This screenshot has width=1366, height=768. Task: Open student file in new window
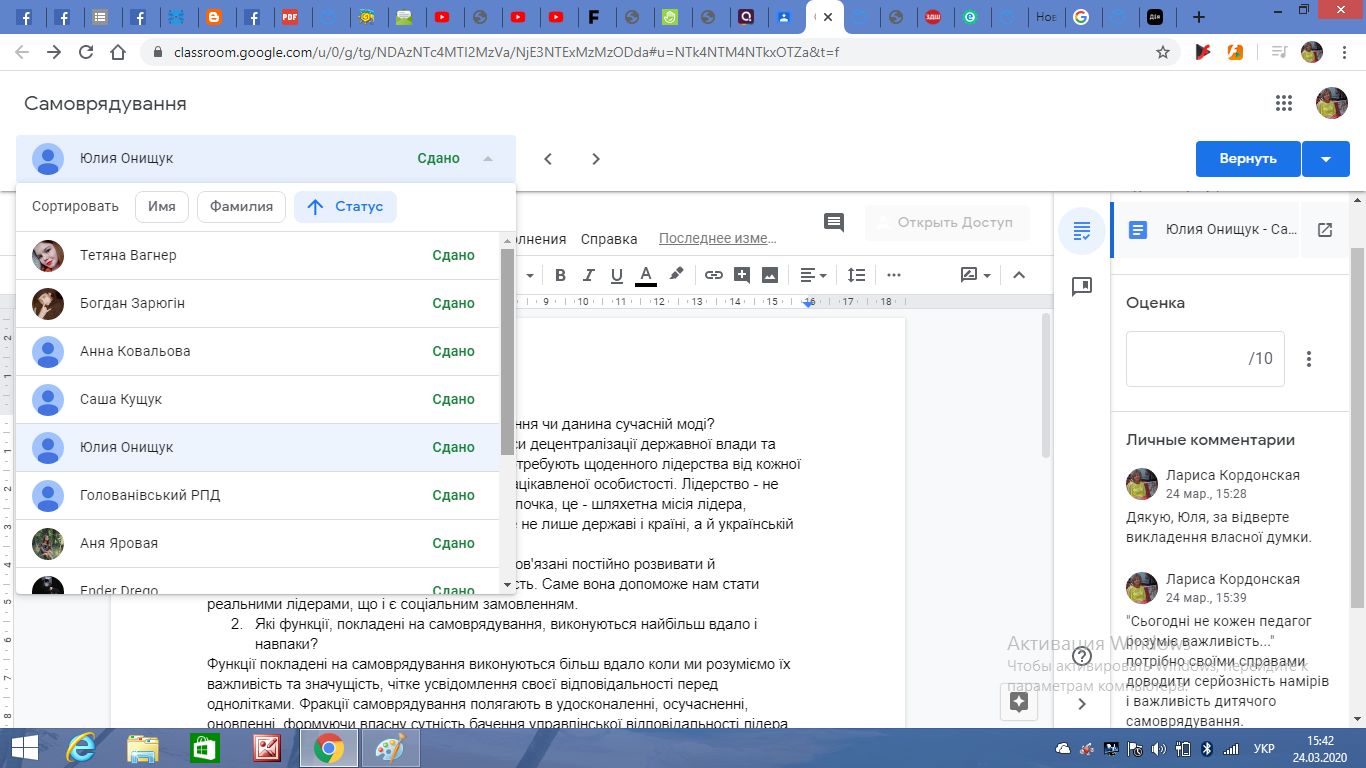[x=1324, y=230]
